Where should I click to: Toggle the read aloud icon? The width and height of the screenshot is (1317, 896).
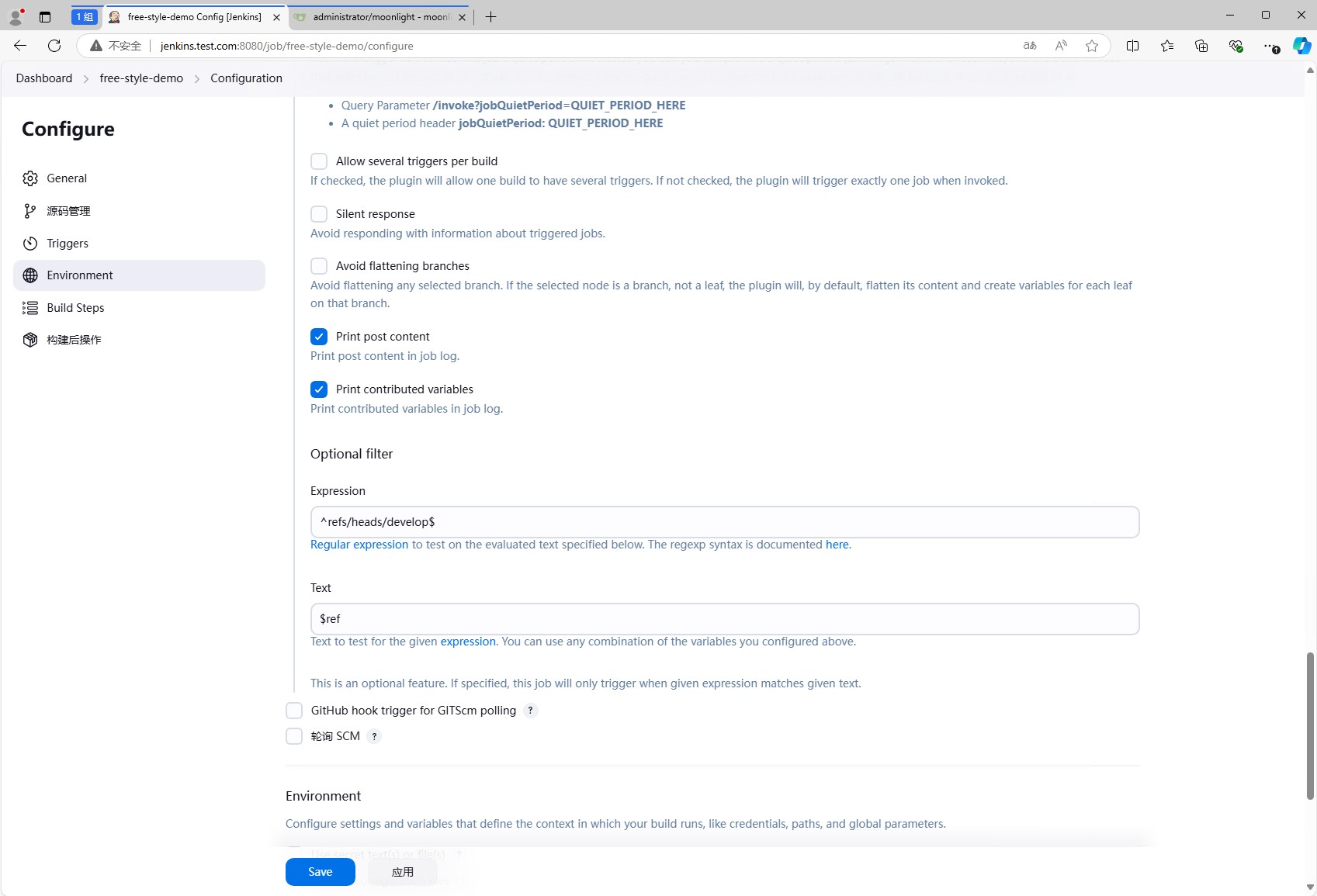click(x=1061, y=46)
